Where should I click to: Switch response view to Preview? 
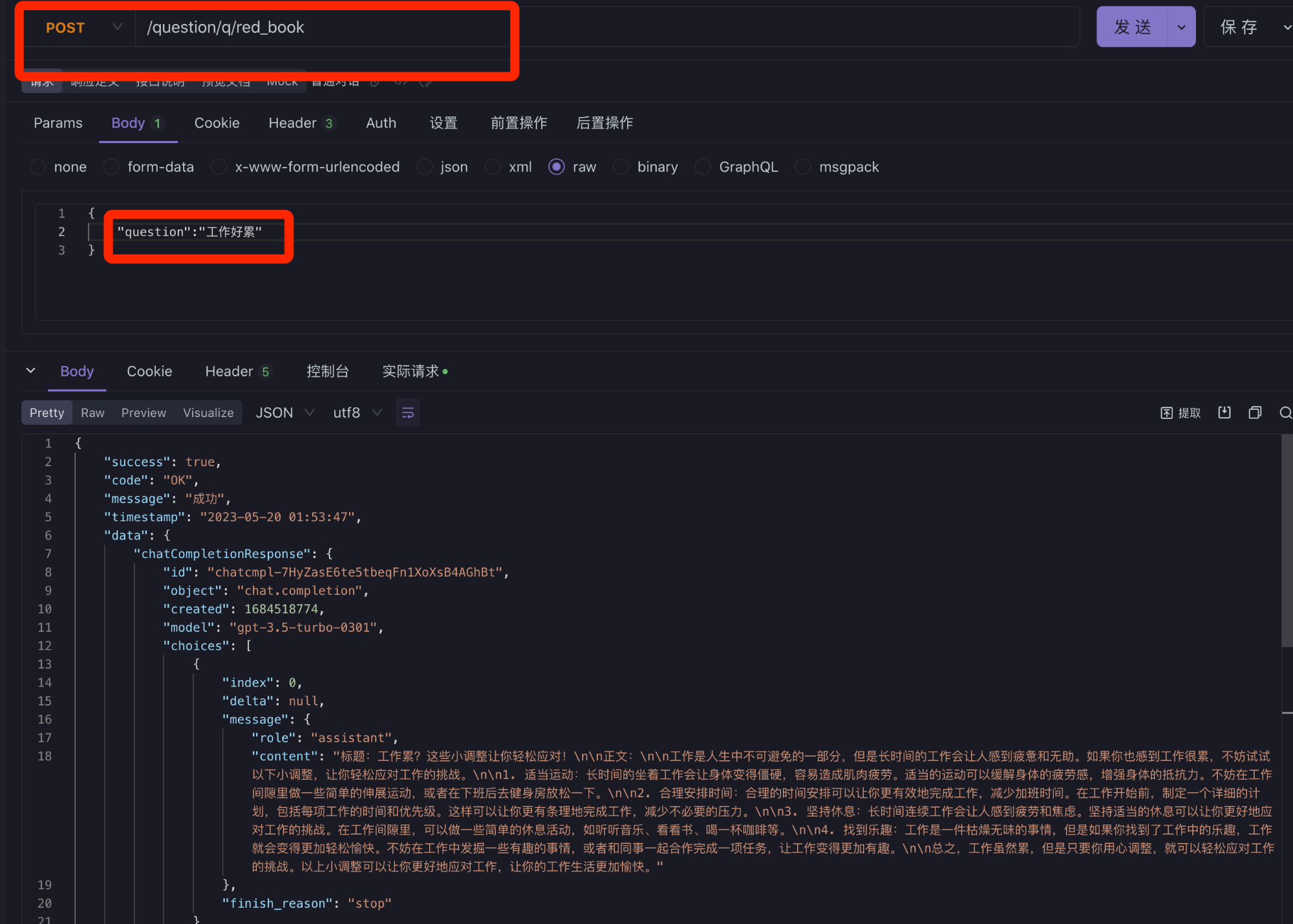[x=144, y=413]
